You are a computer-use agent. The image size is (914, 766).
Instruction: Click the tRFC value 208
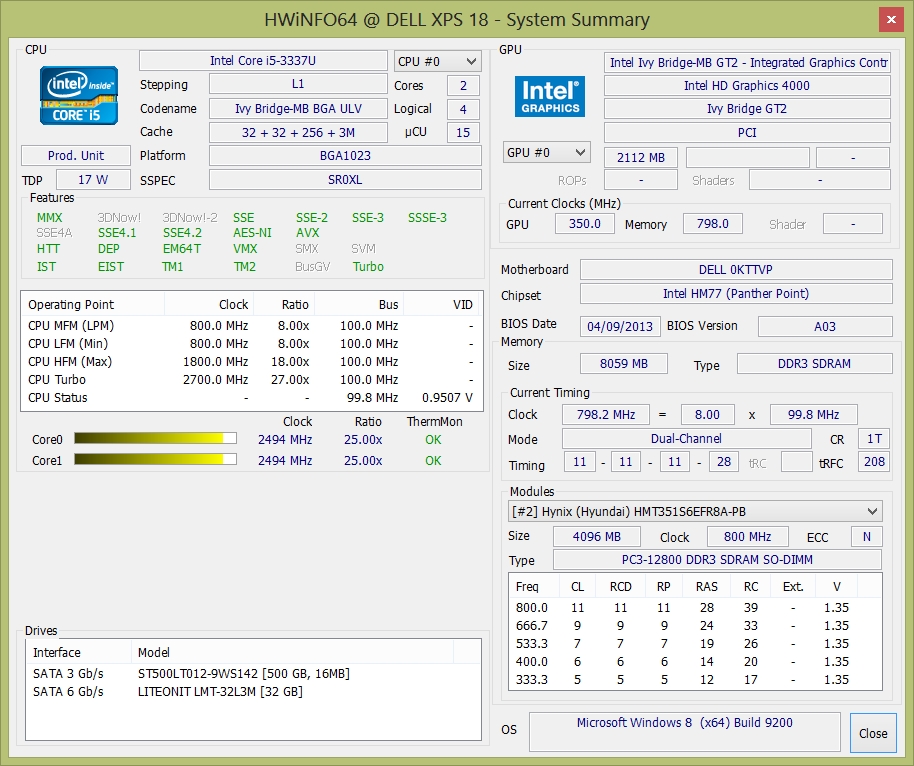tap(874, 462)
